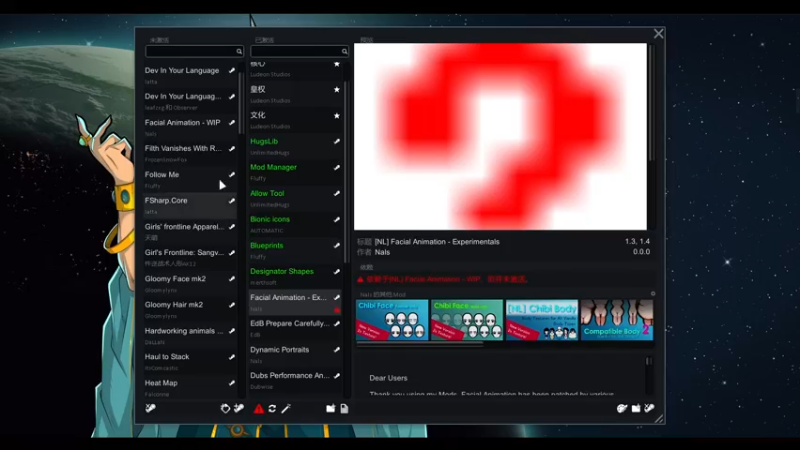This screenshot has width=800, height=450.
Task: Click the wrench icon on the Follow Me row
Action: pos(232,174)
